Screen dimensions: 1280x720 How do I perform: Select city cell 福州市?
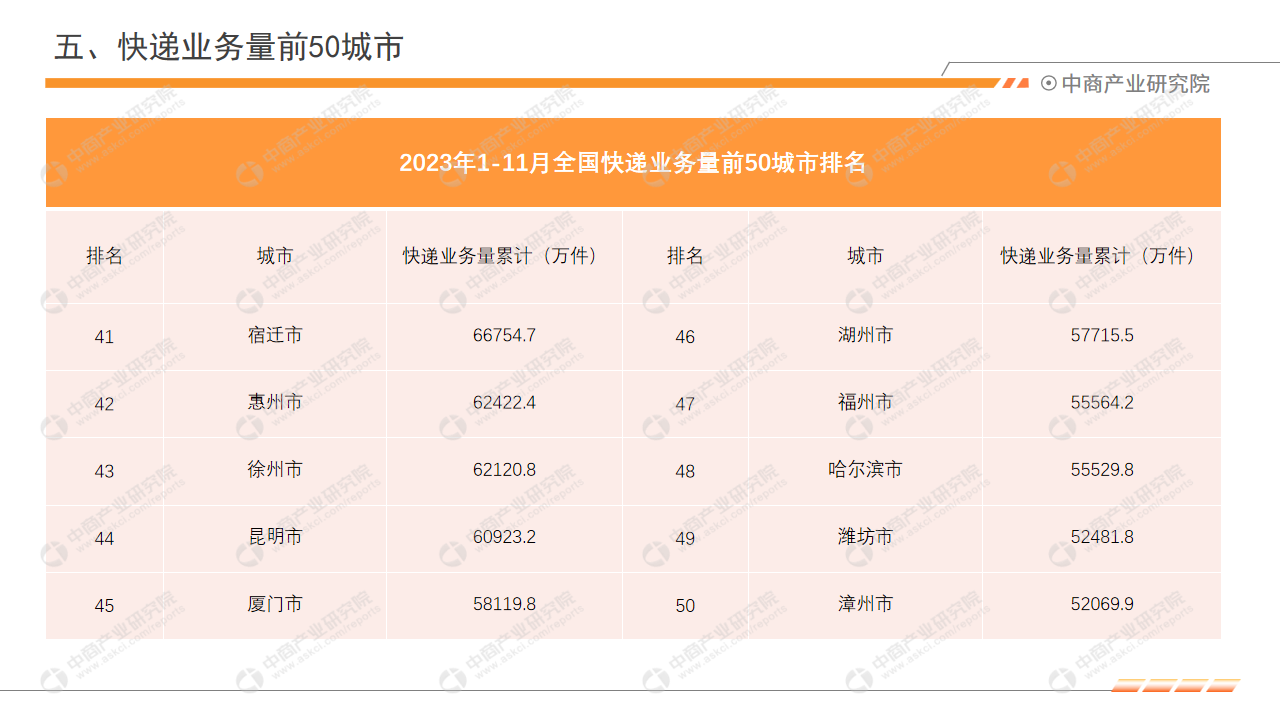[866, 402]
